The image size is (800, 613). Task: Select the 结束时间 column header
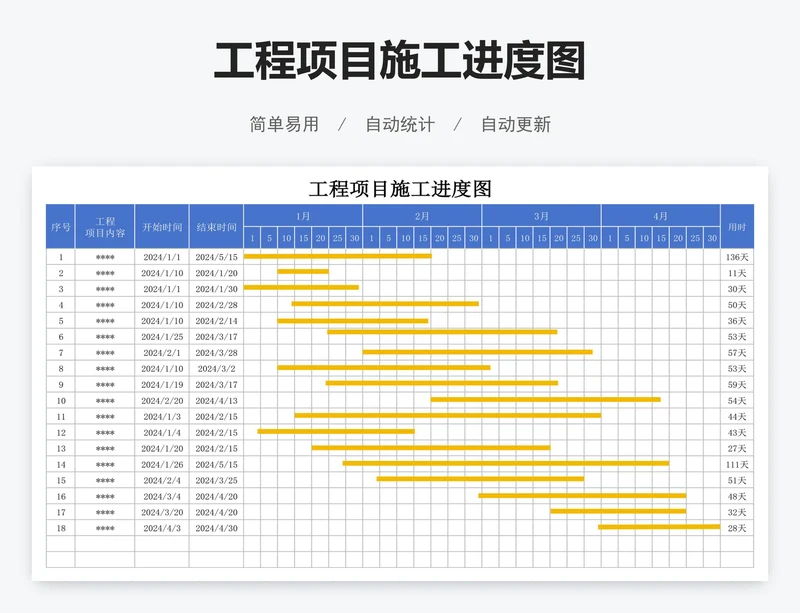pos(216,227)
